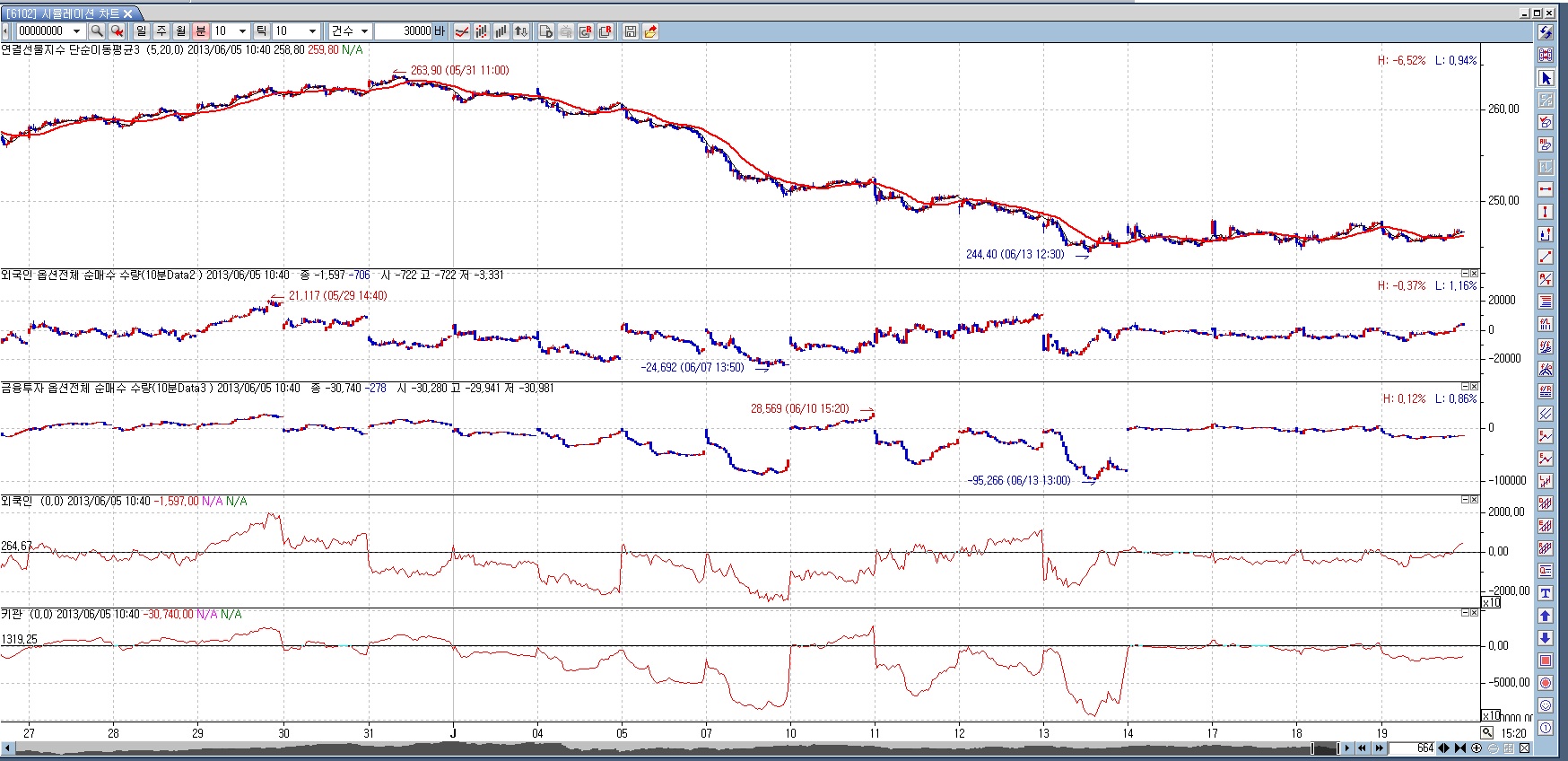1568x761 pixels.
Task: Click the save diskette toolbar icon
Action: coord(631,31)
